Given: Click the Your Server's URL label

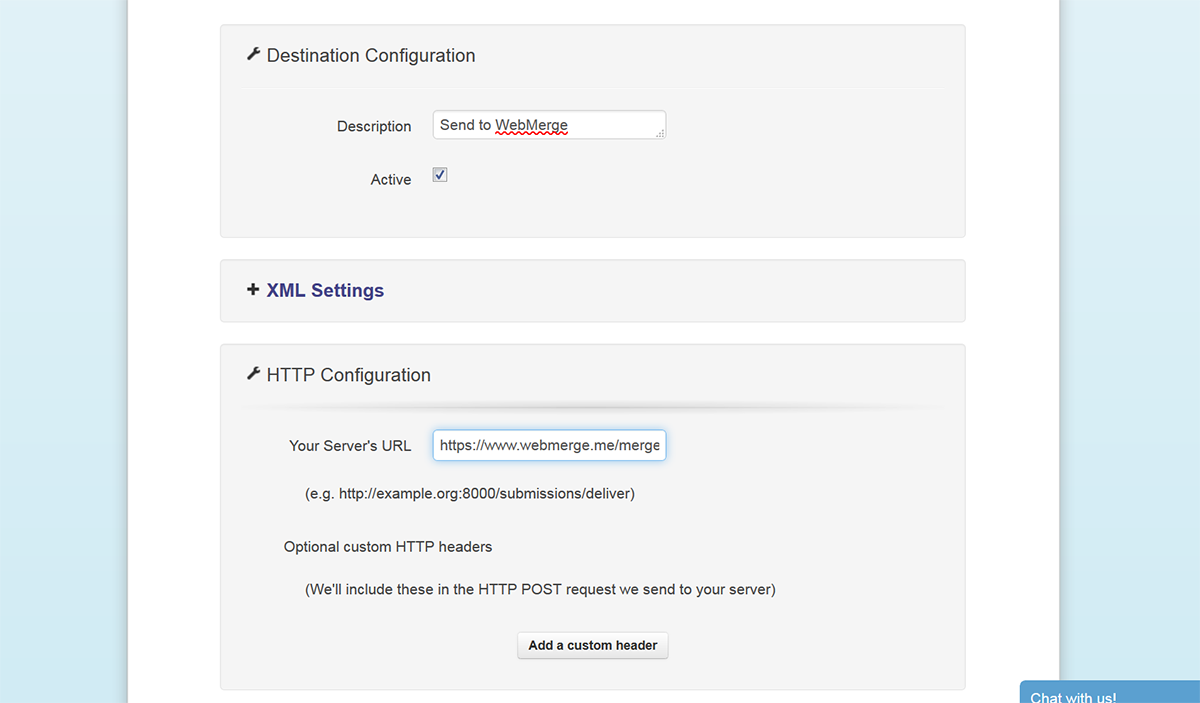Looking at the screenshot, I should [x=350, y=446].
